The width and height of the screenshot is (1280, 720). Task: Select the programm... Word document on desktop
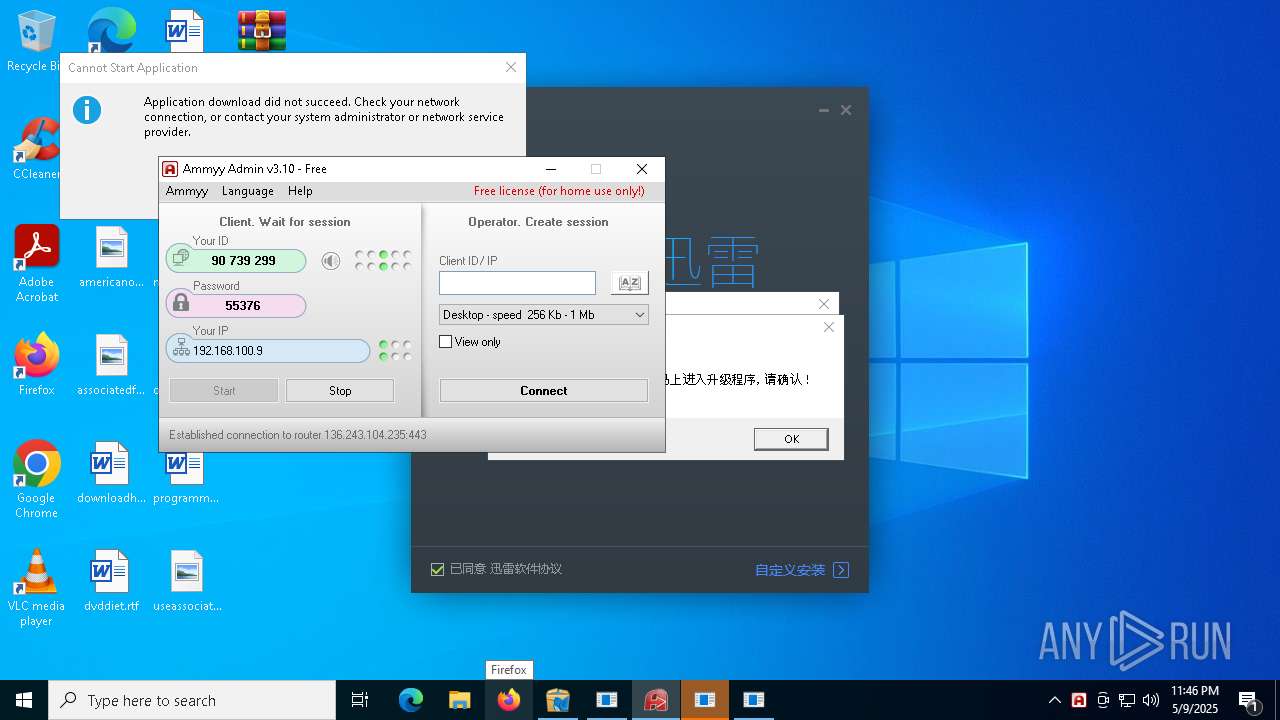186,478
